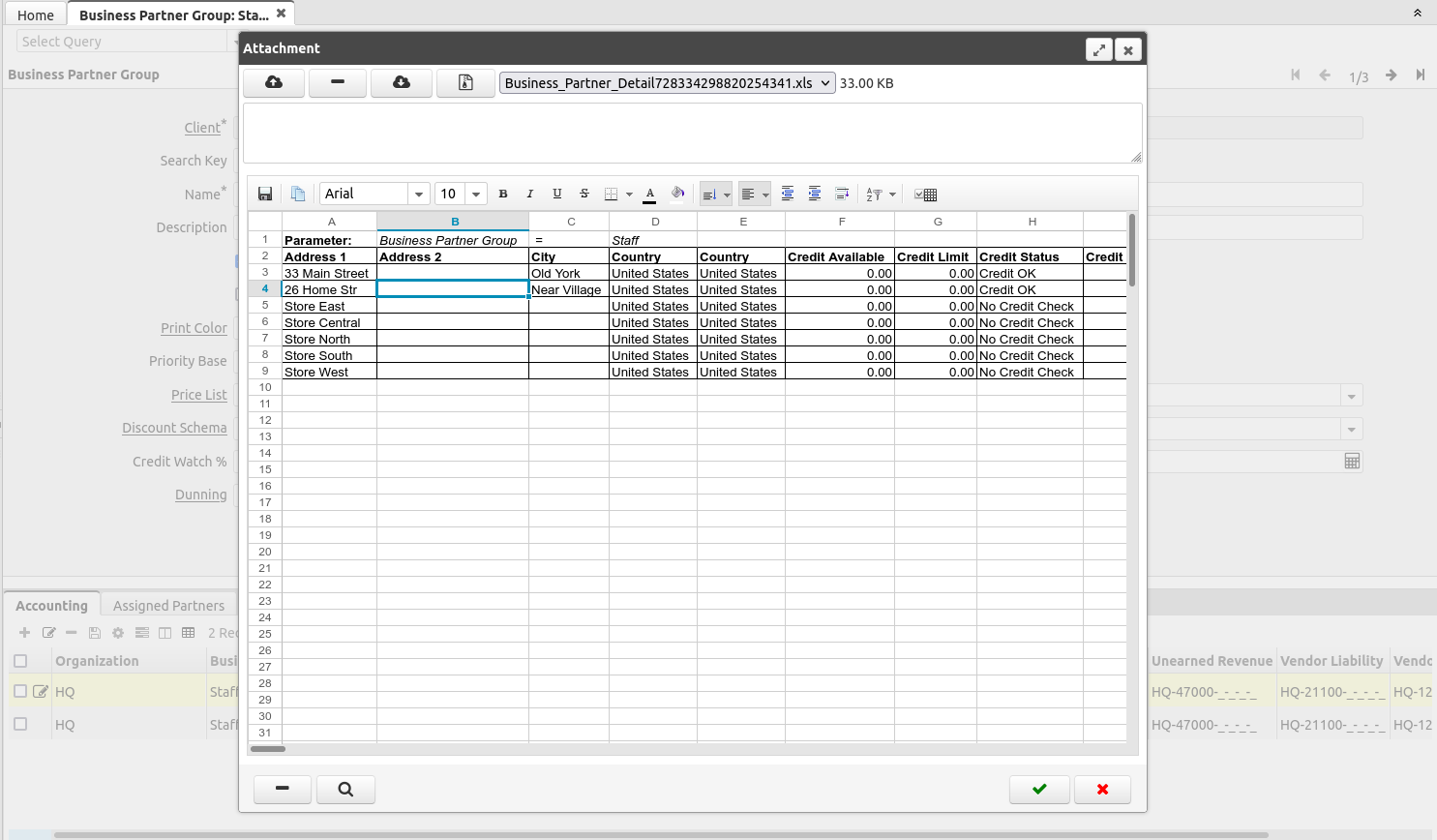Check the first HQ row checkbox

tap(20, 691)
